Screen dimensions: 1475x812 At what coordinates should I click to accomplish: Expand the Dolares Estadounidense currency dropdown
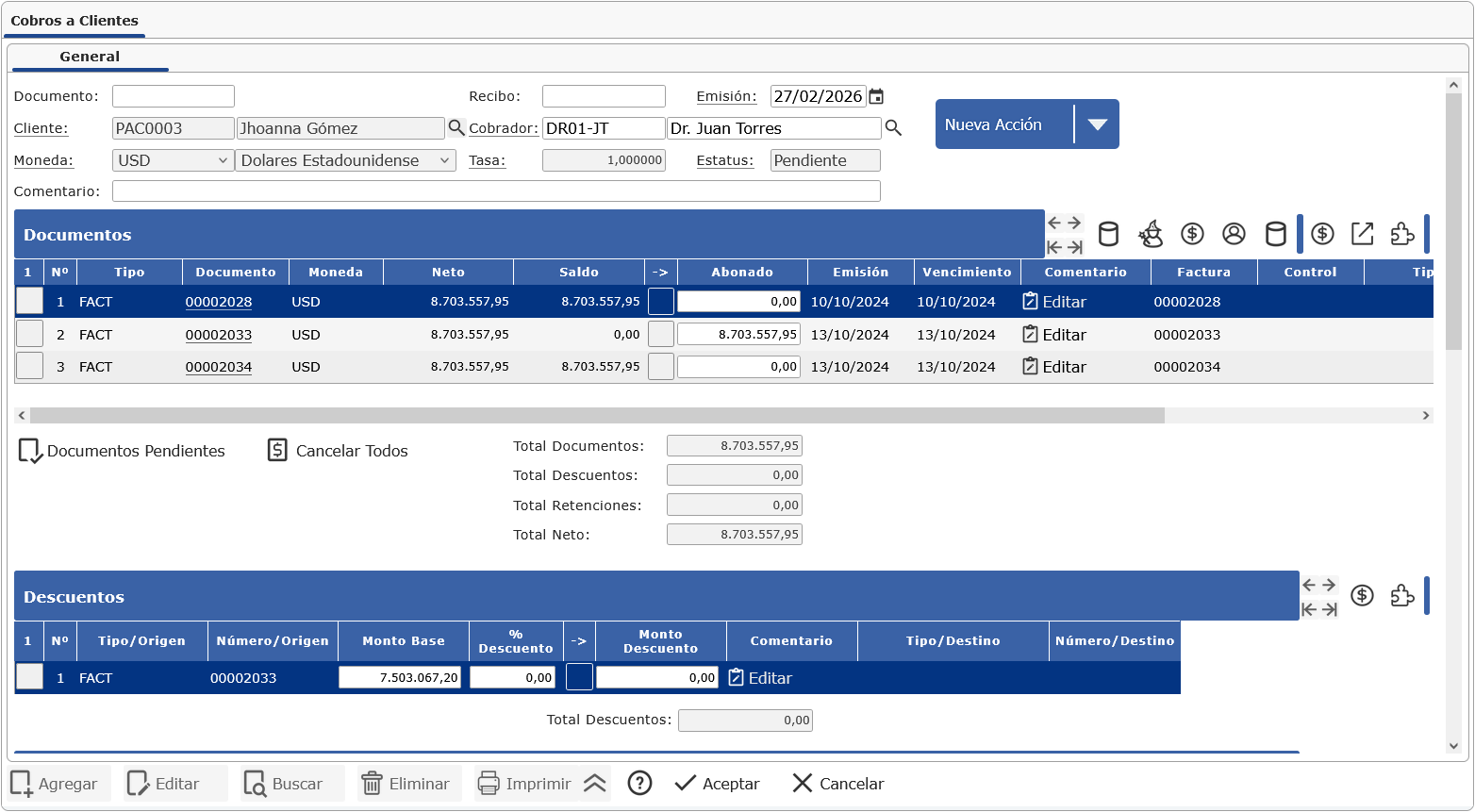[x=345, y=160]
